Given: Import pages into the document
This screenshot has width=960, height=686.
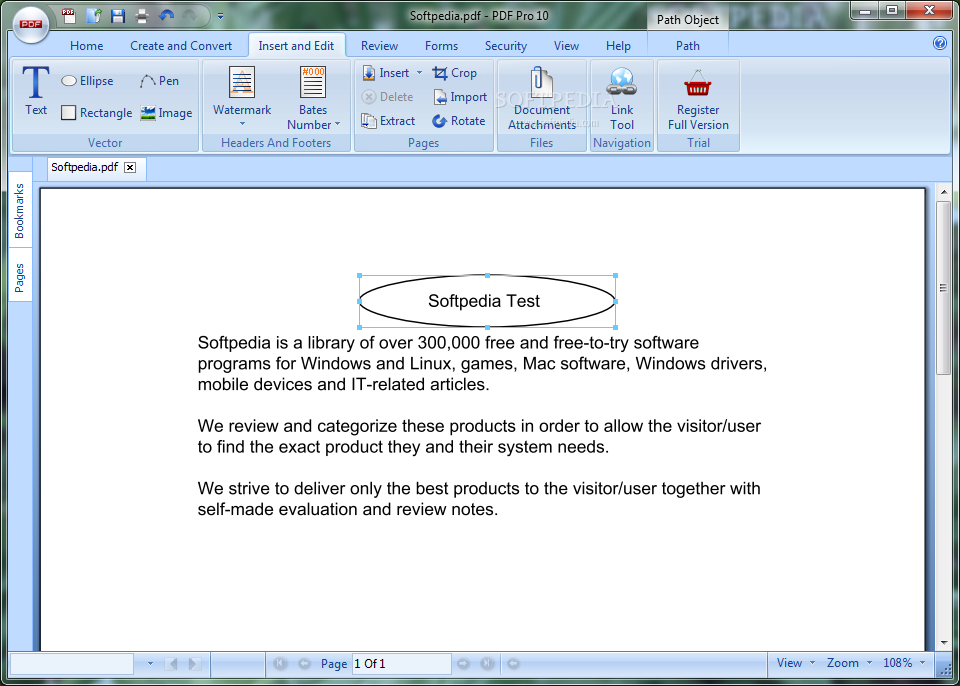Looking at the screenshot, I should pyautogui.click(x=460, y=97).
